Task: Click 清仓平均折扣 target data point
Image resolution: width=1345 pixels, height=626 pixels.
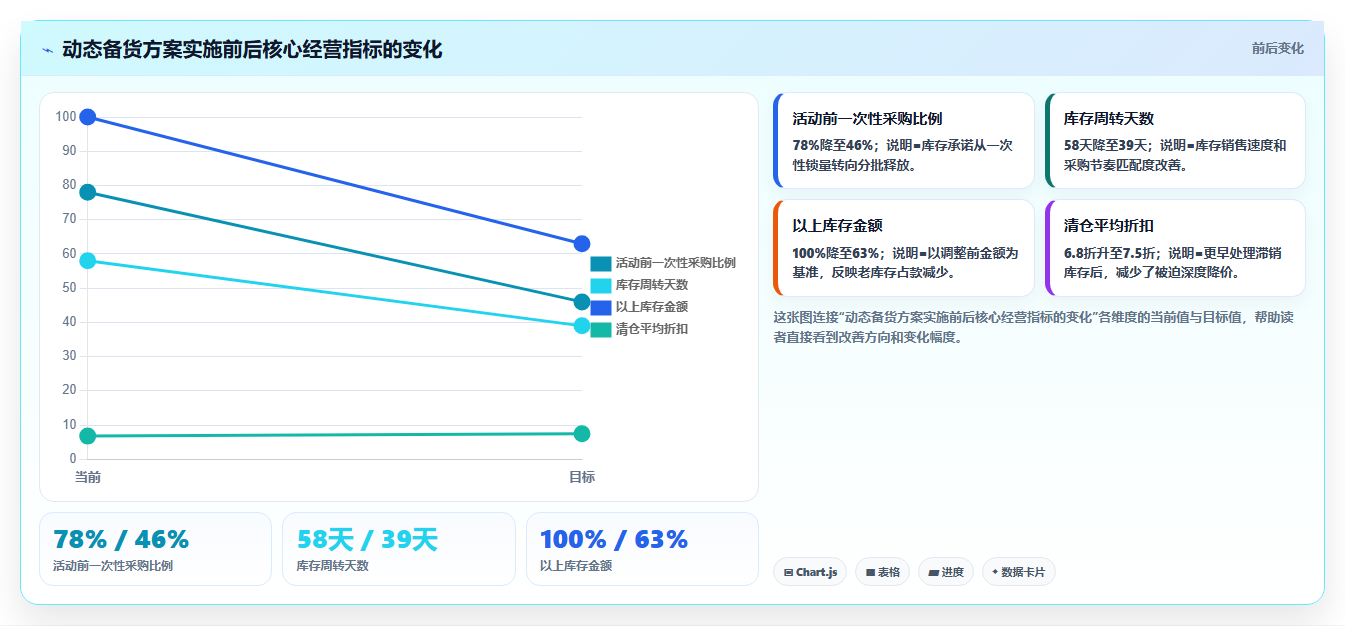Action: click(x=582, y=433)
